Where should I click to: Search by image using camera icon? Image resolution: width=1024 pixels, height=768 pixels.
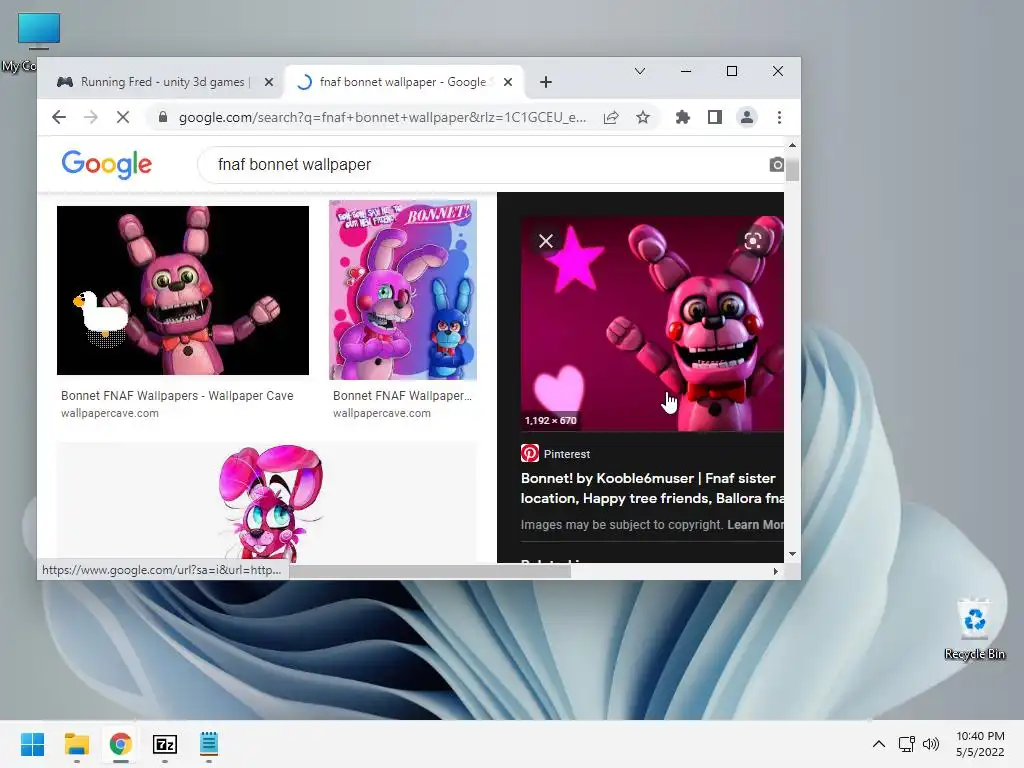click(776, 165)
